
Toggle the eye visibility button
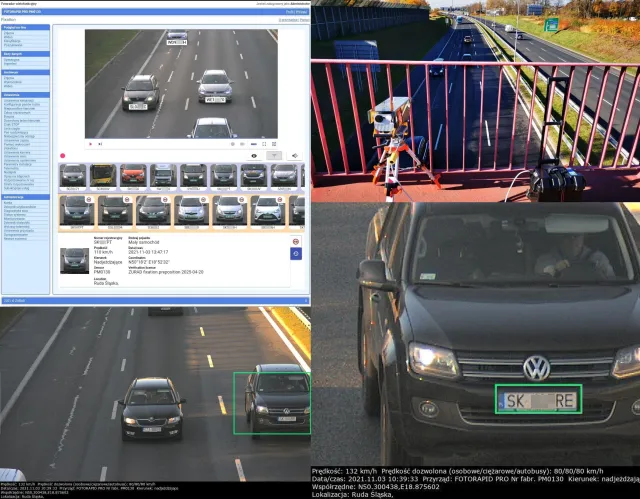pos(254,156)
